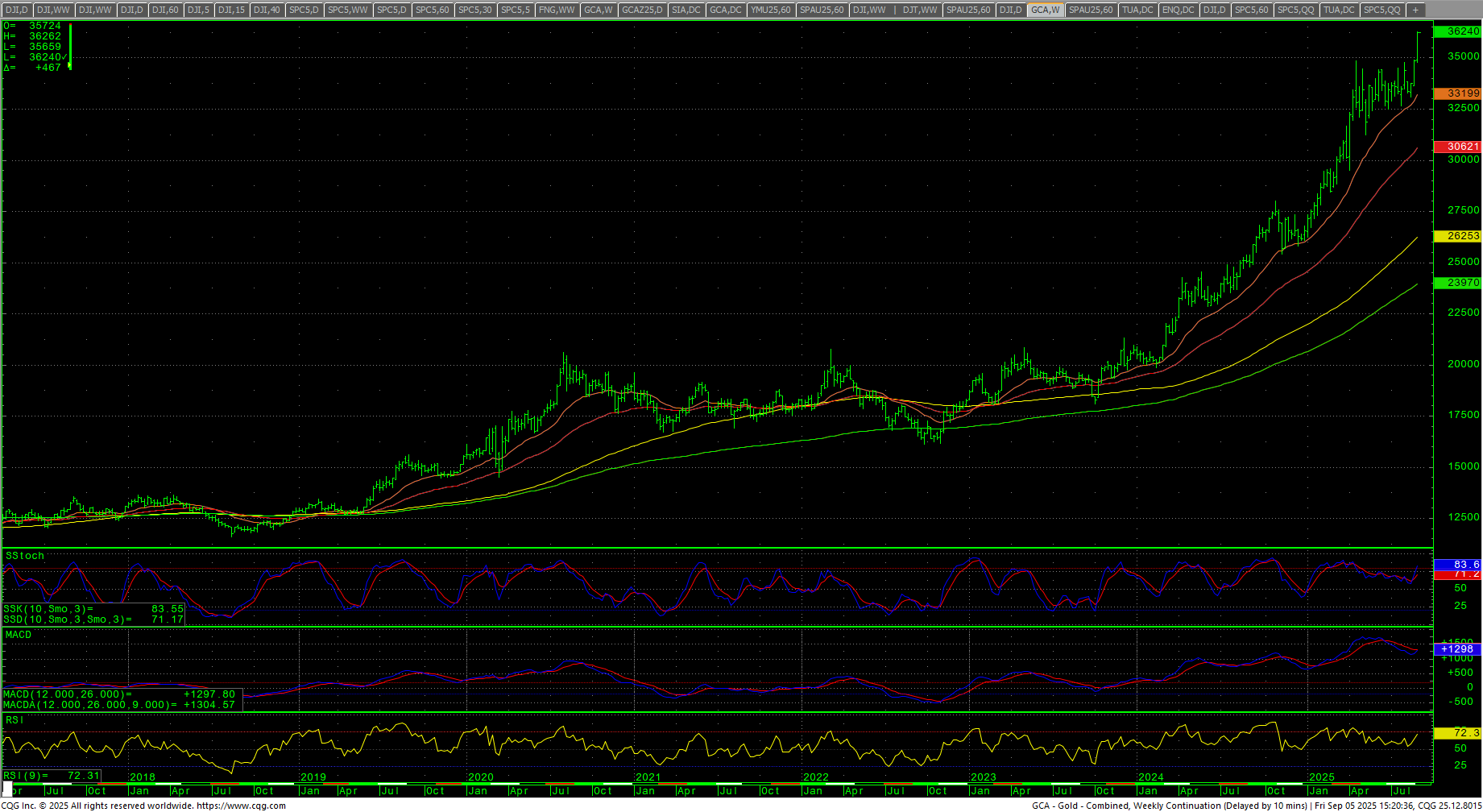Image resolution: width=1483 pixels, height=812 pixels.
Task: Click the RSI(9)= 72.31 readout
Action: (x=52, y=776)
